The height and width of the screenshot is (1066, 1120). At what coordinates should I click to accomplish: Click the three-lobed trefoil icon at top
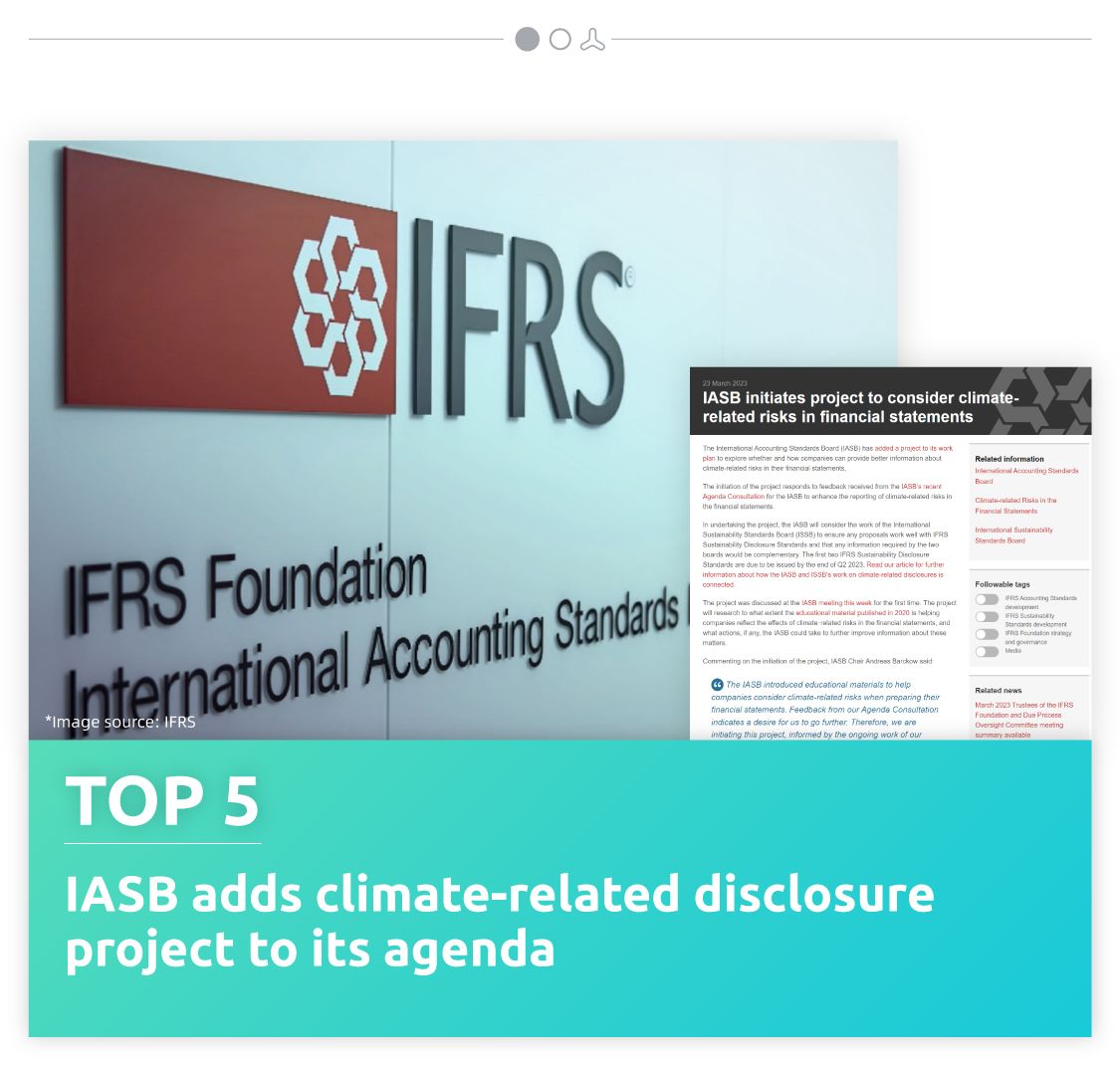[x=592, y=39]
